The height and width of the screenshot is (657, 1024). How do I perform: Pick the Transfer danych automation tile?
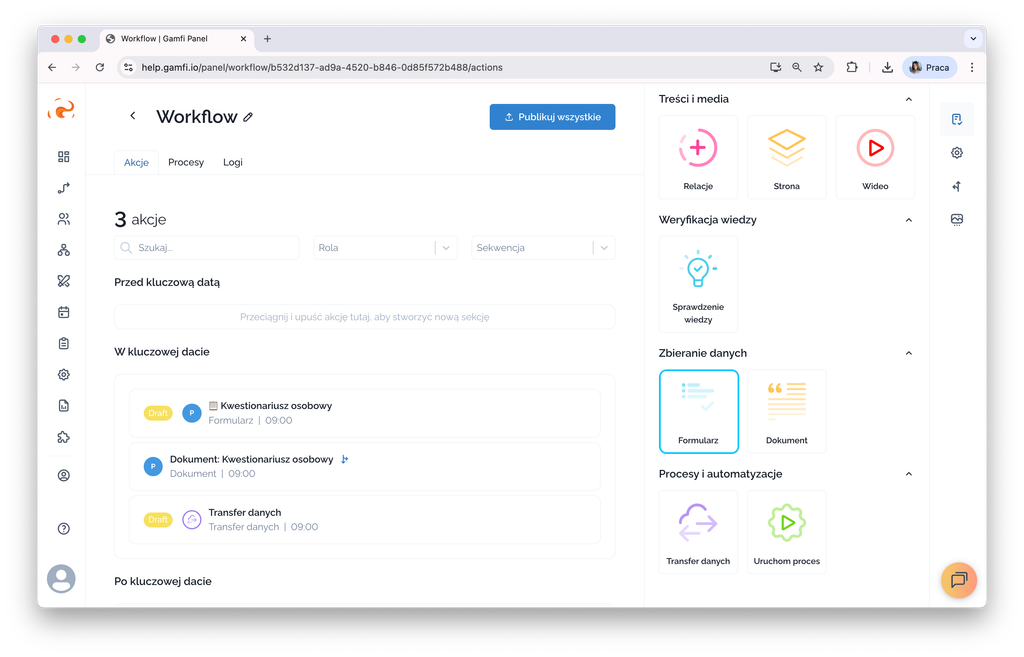point(698,530)
